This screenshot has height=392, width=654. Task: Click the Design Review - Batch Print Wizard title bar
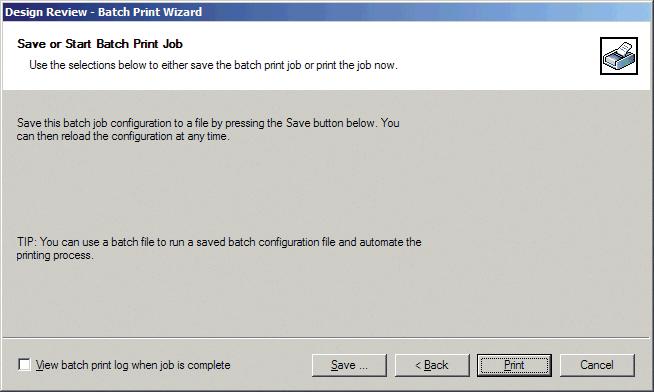[327, 12]
